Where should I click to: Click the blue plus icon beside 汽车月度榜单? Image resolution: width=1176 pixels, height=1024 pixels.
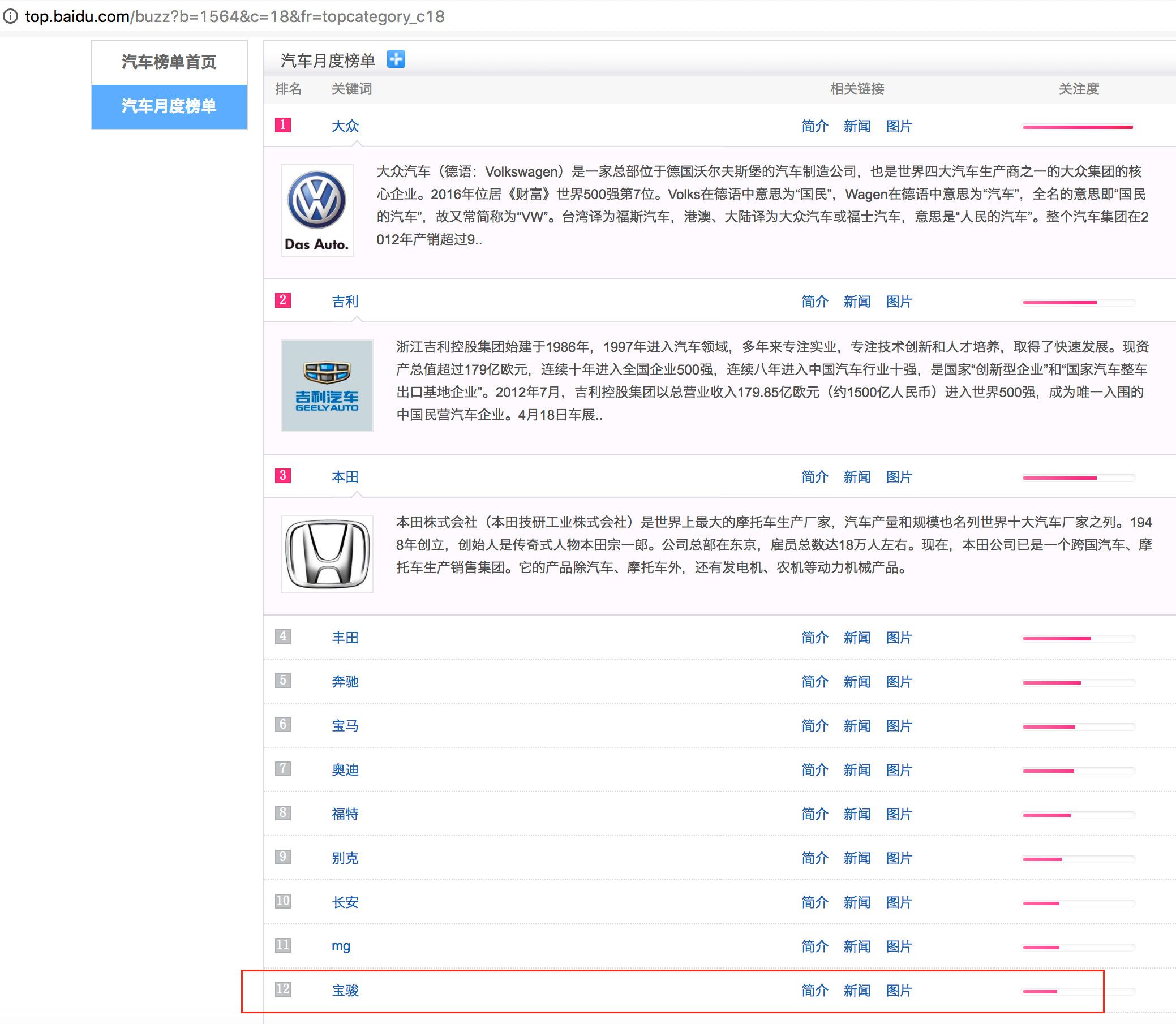coord(396,59)
